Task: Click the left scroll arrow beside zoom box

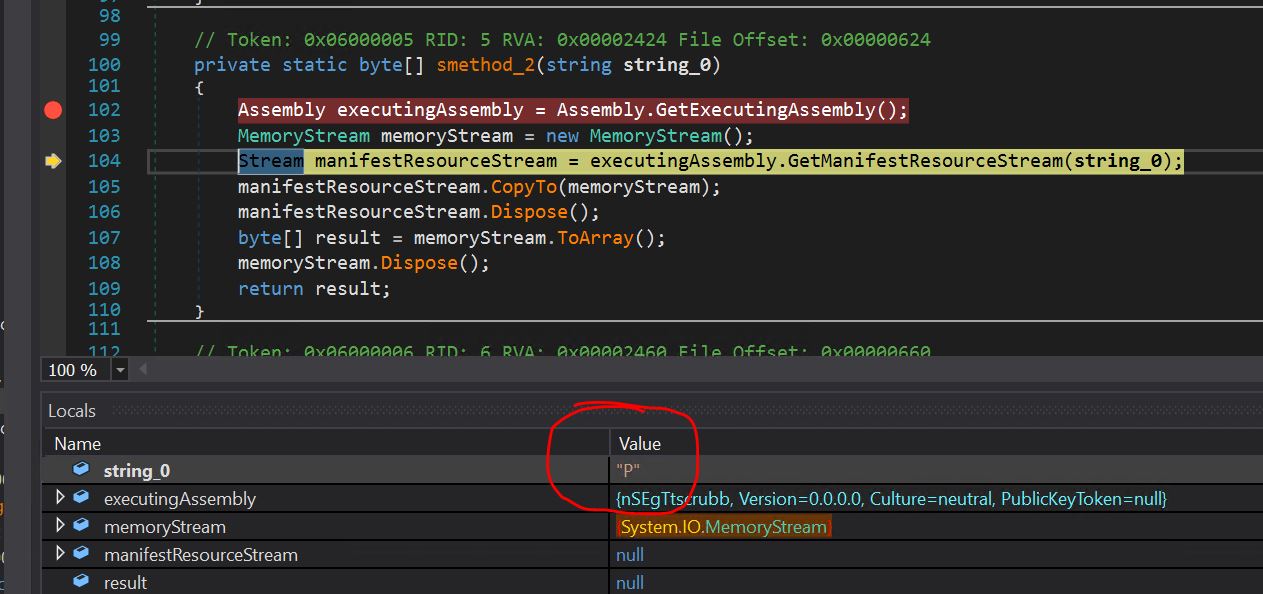Action: 142,370
